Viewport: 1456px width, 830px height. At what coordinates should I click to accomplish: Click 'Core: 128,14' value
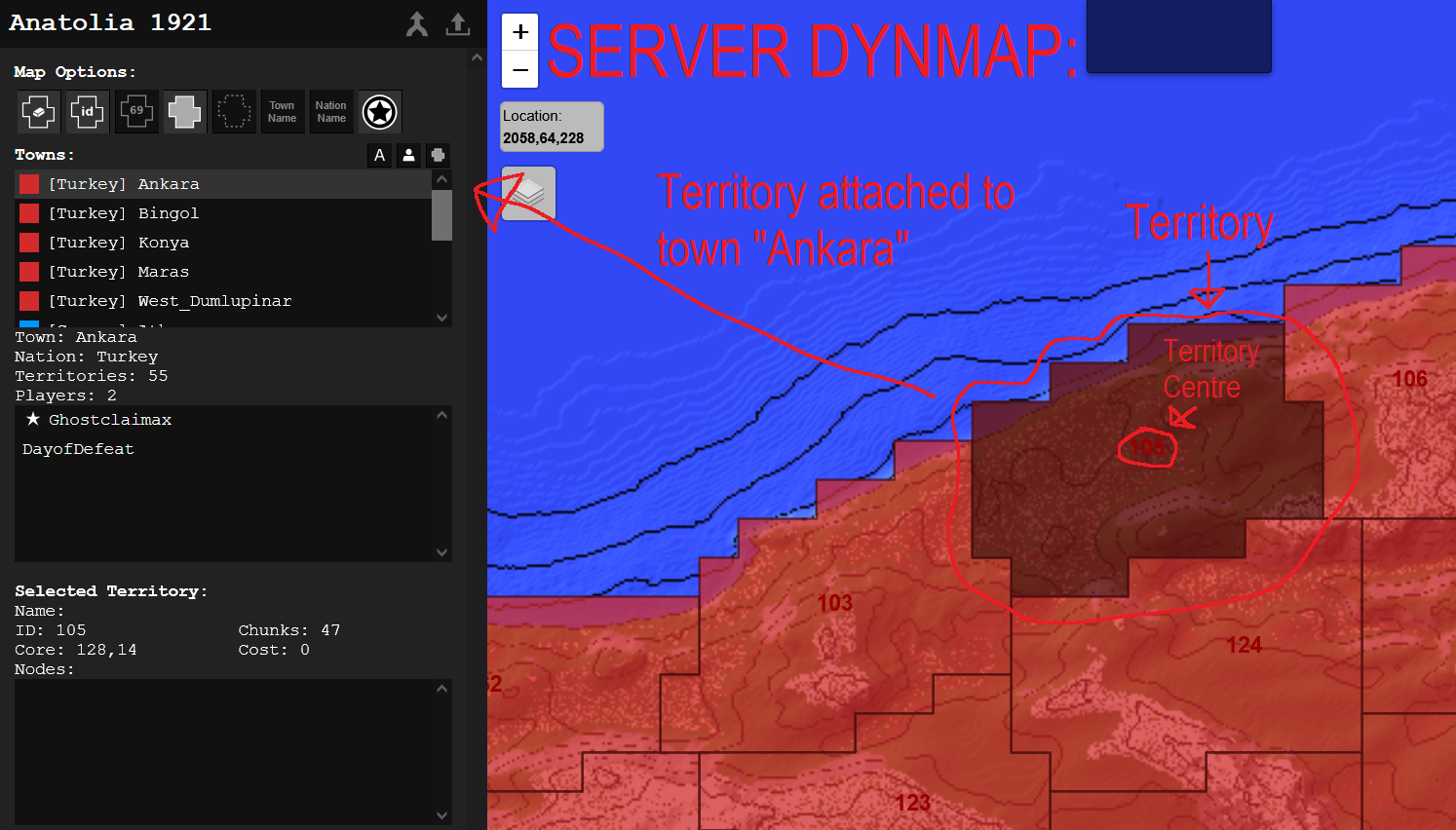point(76,650)
